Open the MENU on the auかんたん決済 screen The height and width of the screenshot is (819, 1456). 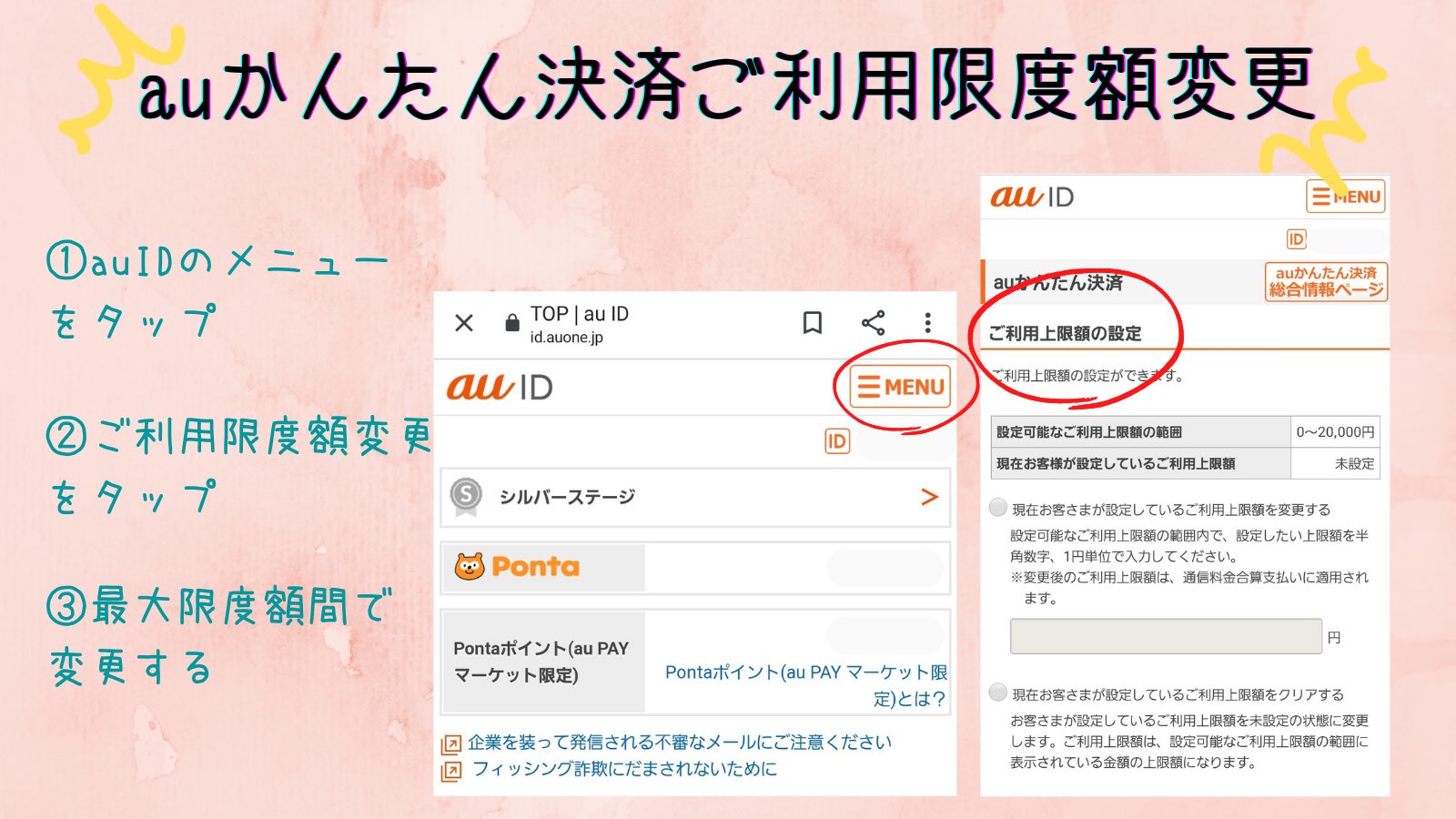[1344, 196]
